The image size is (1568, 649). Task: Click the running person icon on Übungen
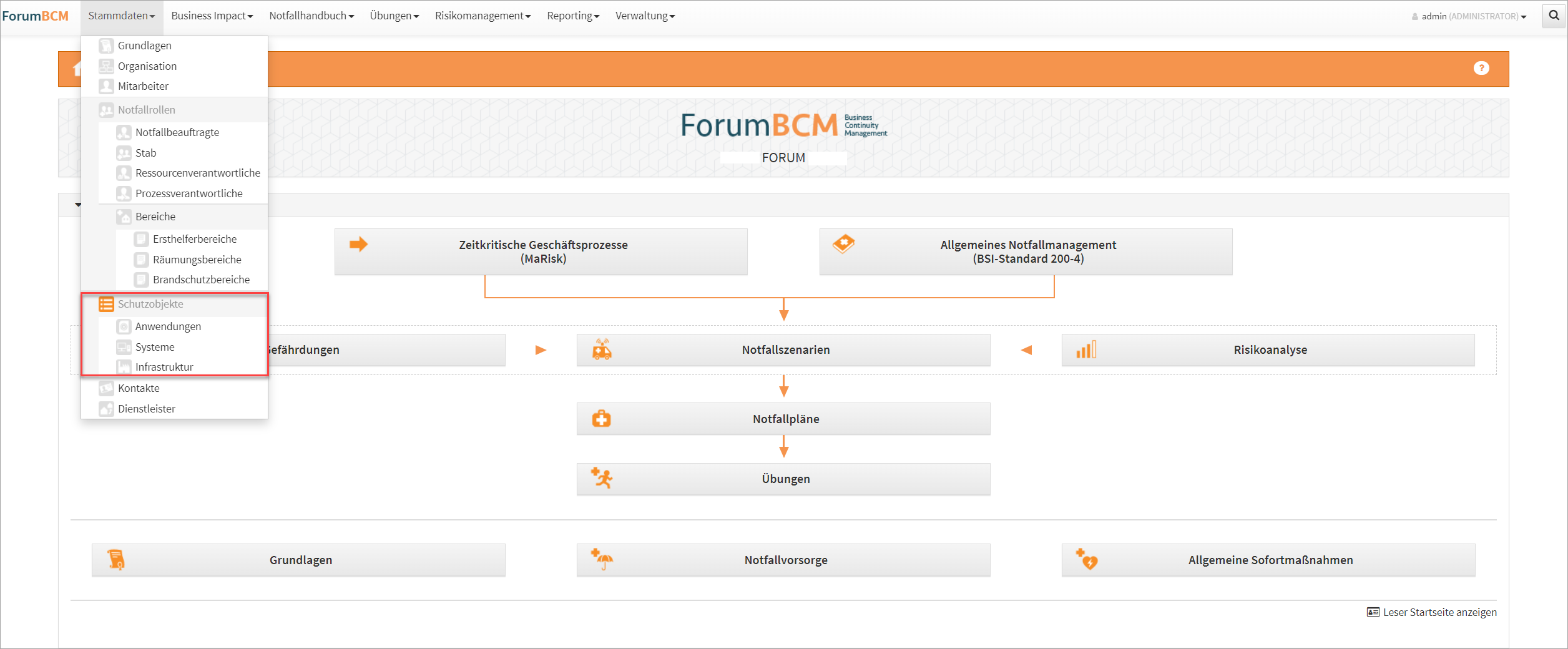[602, 478]
